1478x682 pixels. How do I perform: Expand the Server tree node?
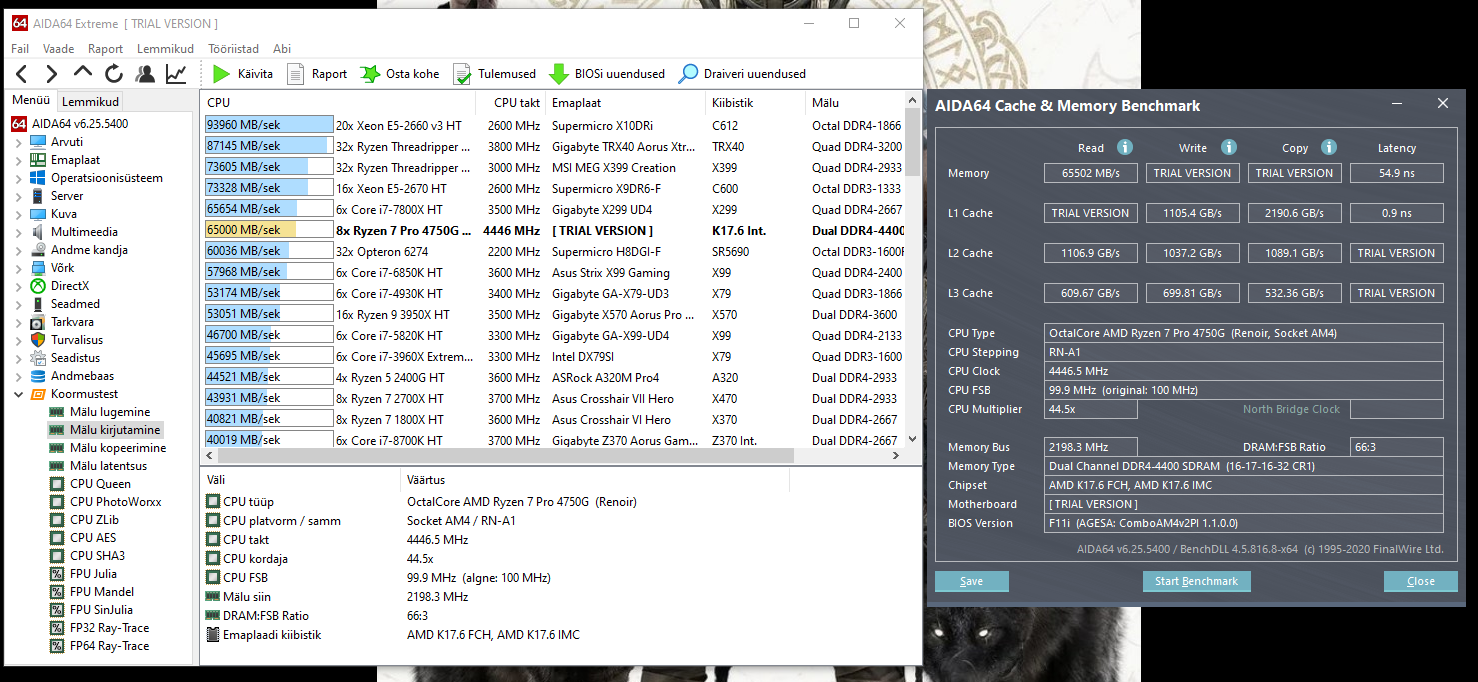18,196
